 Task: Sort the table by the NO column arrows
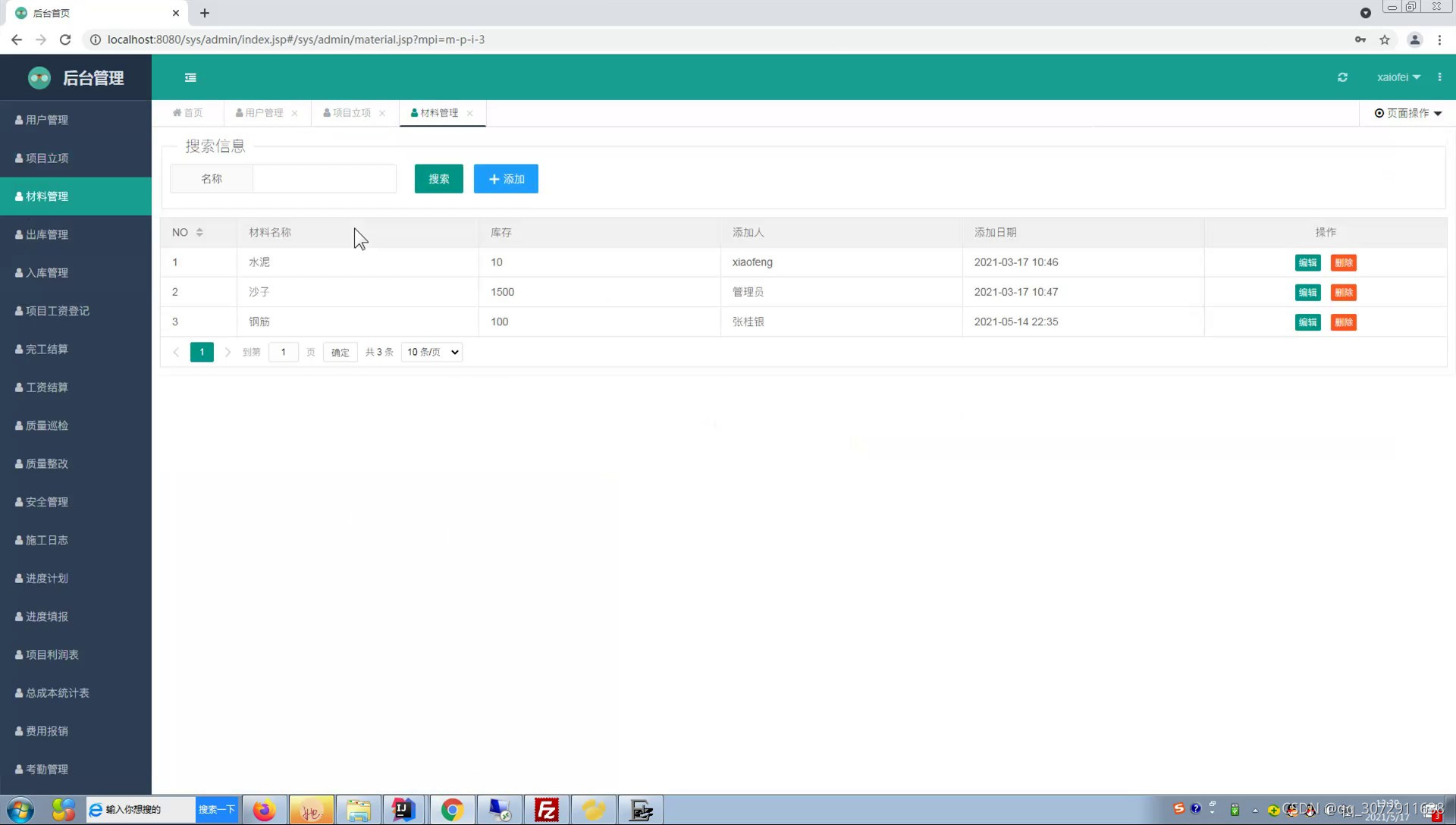199,232
